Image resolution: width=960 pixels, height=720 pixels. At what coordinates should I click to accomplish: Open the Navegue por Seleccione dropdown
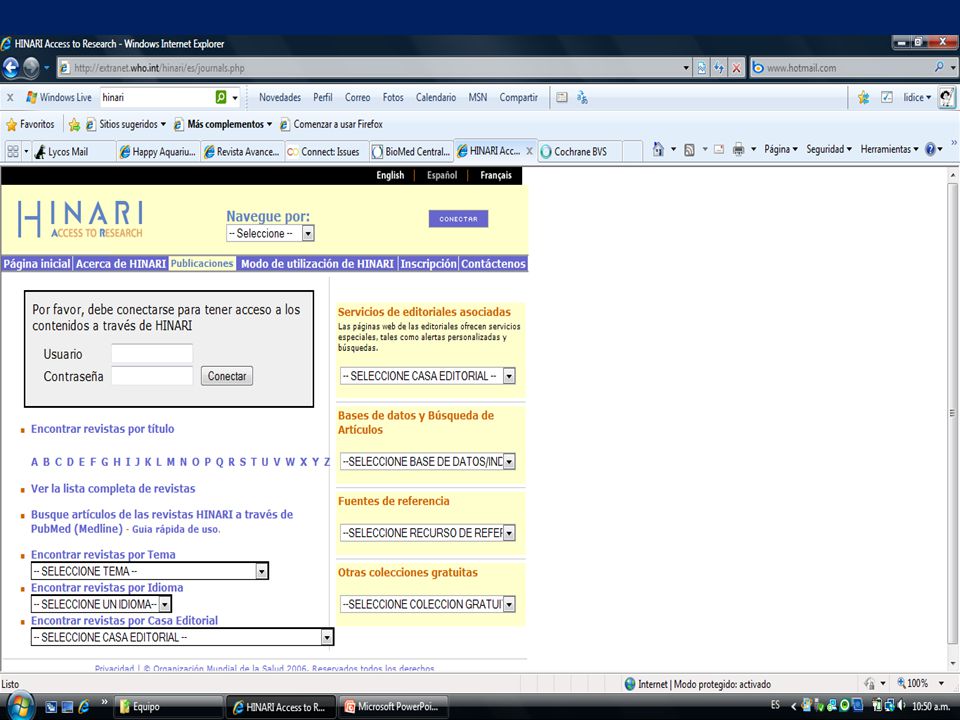(270, 233)
